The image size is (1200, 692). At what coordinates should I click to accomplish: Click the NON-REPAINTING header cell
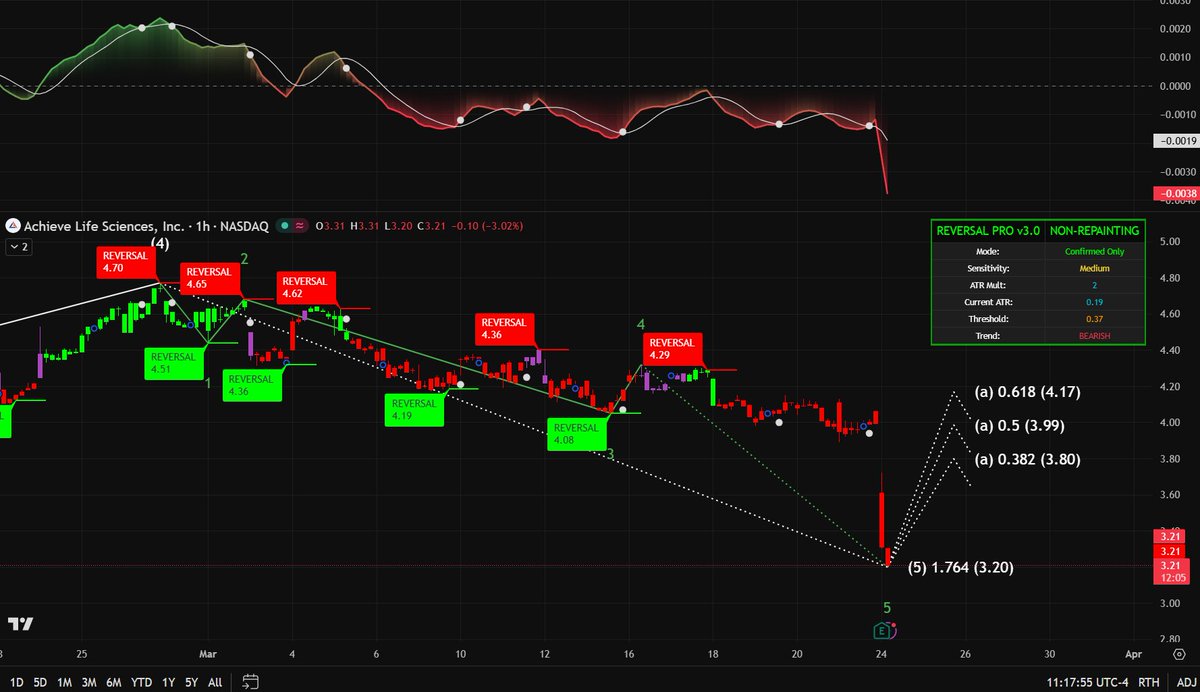[x=1094, y=230]
